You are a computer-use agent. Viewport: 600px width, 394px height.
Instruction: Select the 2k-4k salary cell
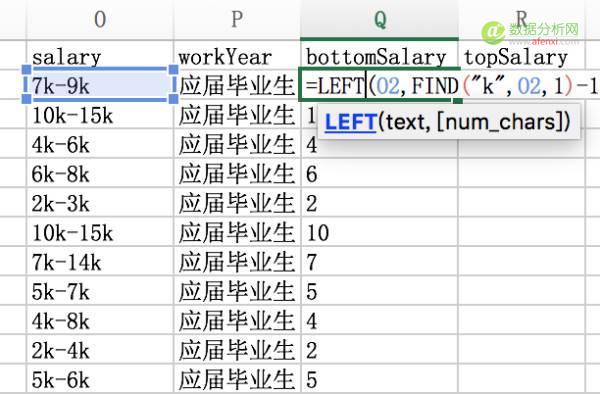(100, 350)
